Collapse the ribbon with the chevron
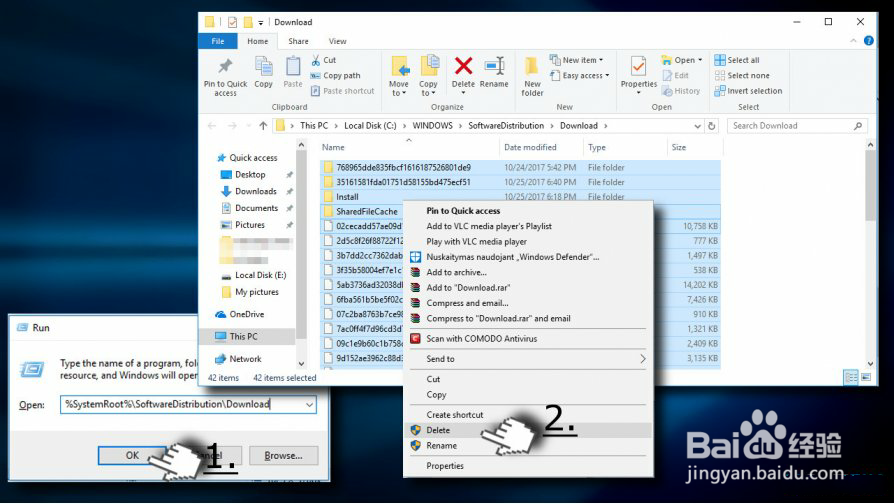Image resolution: width=894 pixels, height=504 pixels. [x=853, y=40]
